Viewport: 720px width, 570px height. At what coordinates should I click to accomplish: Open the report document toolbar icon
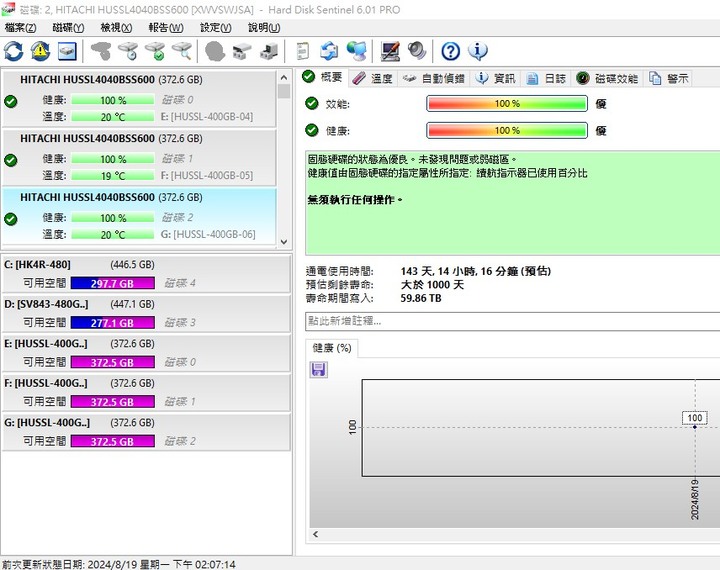[x=303, y=51]
